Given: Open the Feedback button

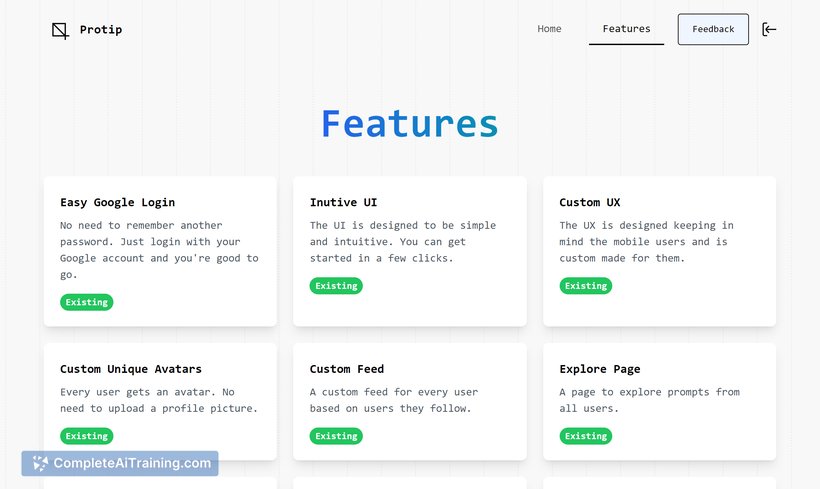Looking at the screenshot, I should tap(713, 29).
